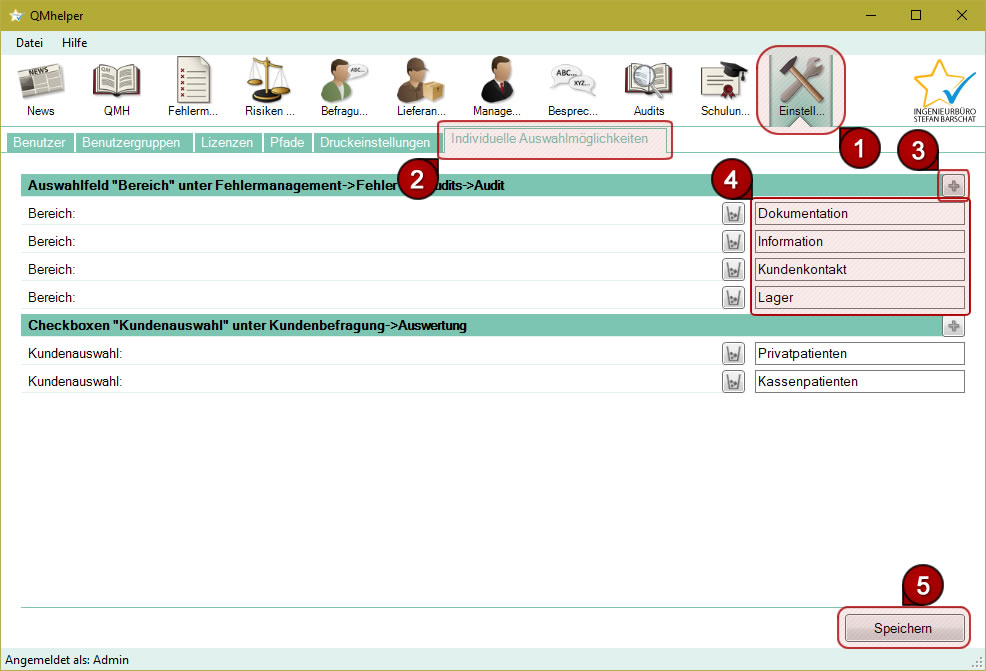986x671 pixels.
Task: Delete the Kassenpatienten entry with trash icon
Action: [x=733, y=382]
